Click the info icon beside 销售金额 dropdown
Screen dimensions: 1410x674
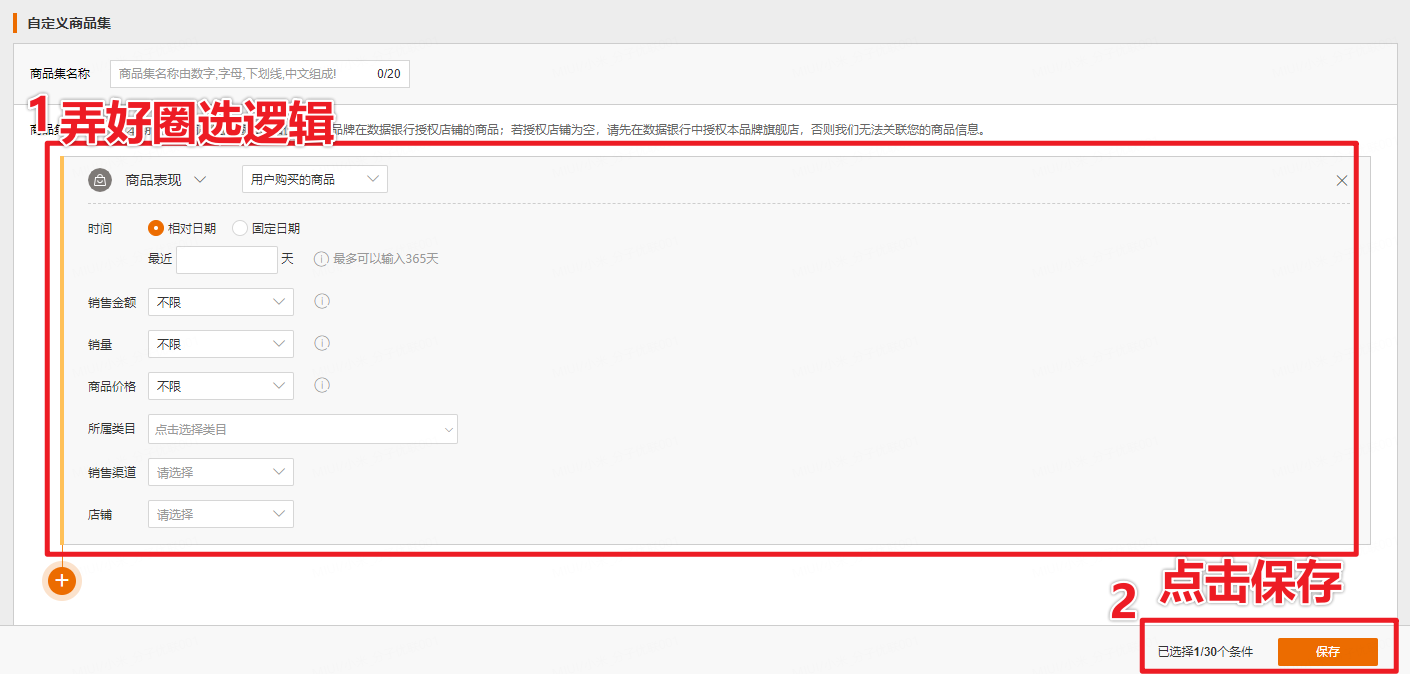(322, 301)
